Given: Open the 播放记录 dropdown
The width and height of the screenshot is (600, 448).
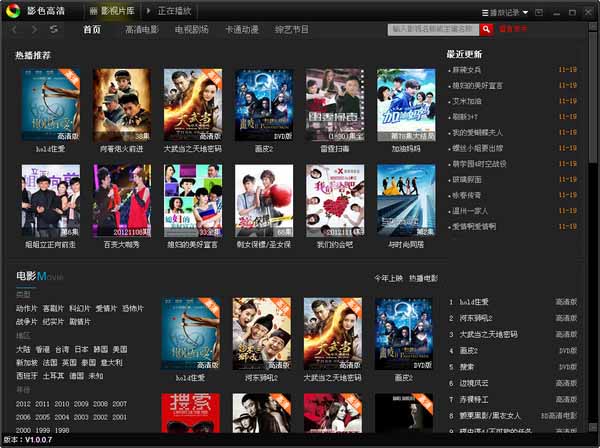Looking at the screenshot, I should tap(505, 13).
